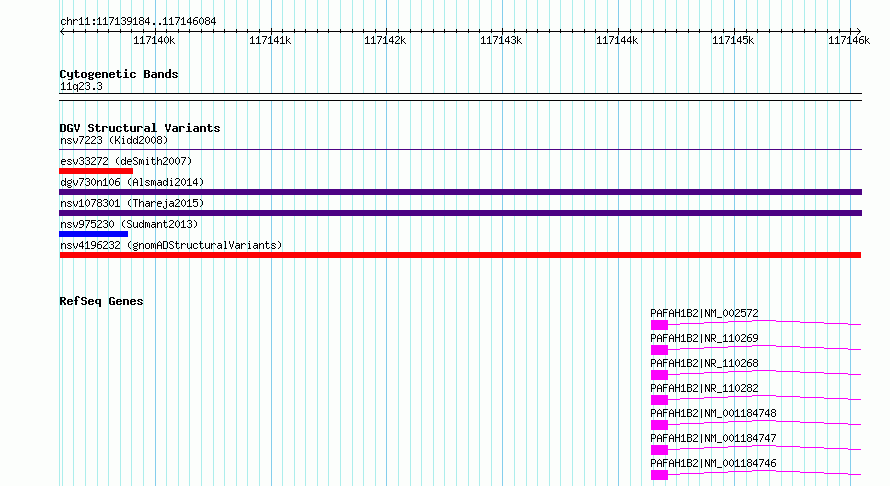
Task: Click the chr11:117139184..117146084 coordinate label
Action: pyautogui.click(x=138, y=22)
